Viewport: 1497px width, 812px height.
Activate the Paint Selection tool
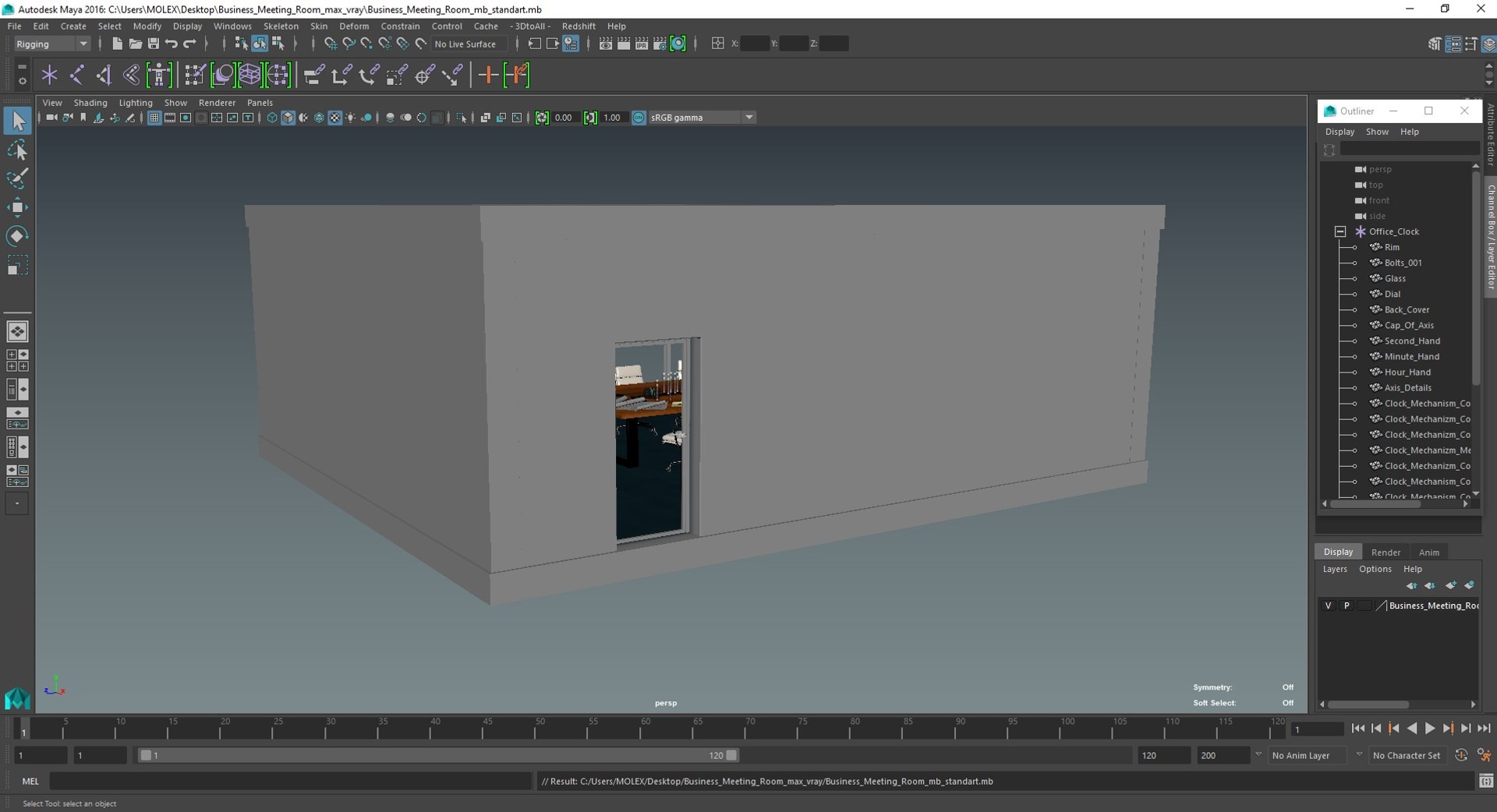click(x=17, y=178)
